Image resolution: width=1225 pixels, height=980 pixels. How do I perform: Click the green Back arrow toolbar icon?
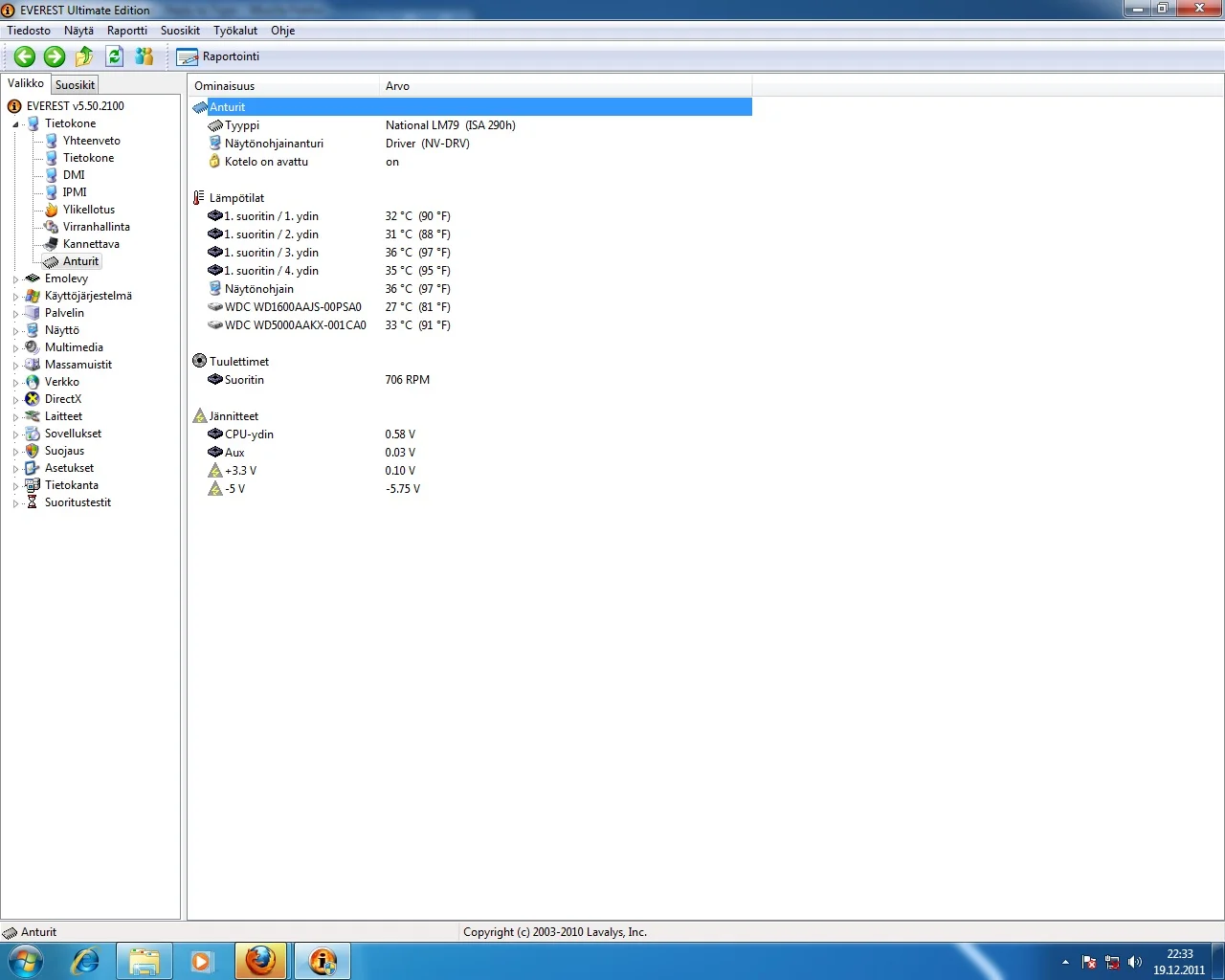point(25,56)
